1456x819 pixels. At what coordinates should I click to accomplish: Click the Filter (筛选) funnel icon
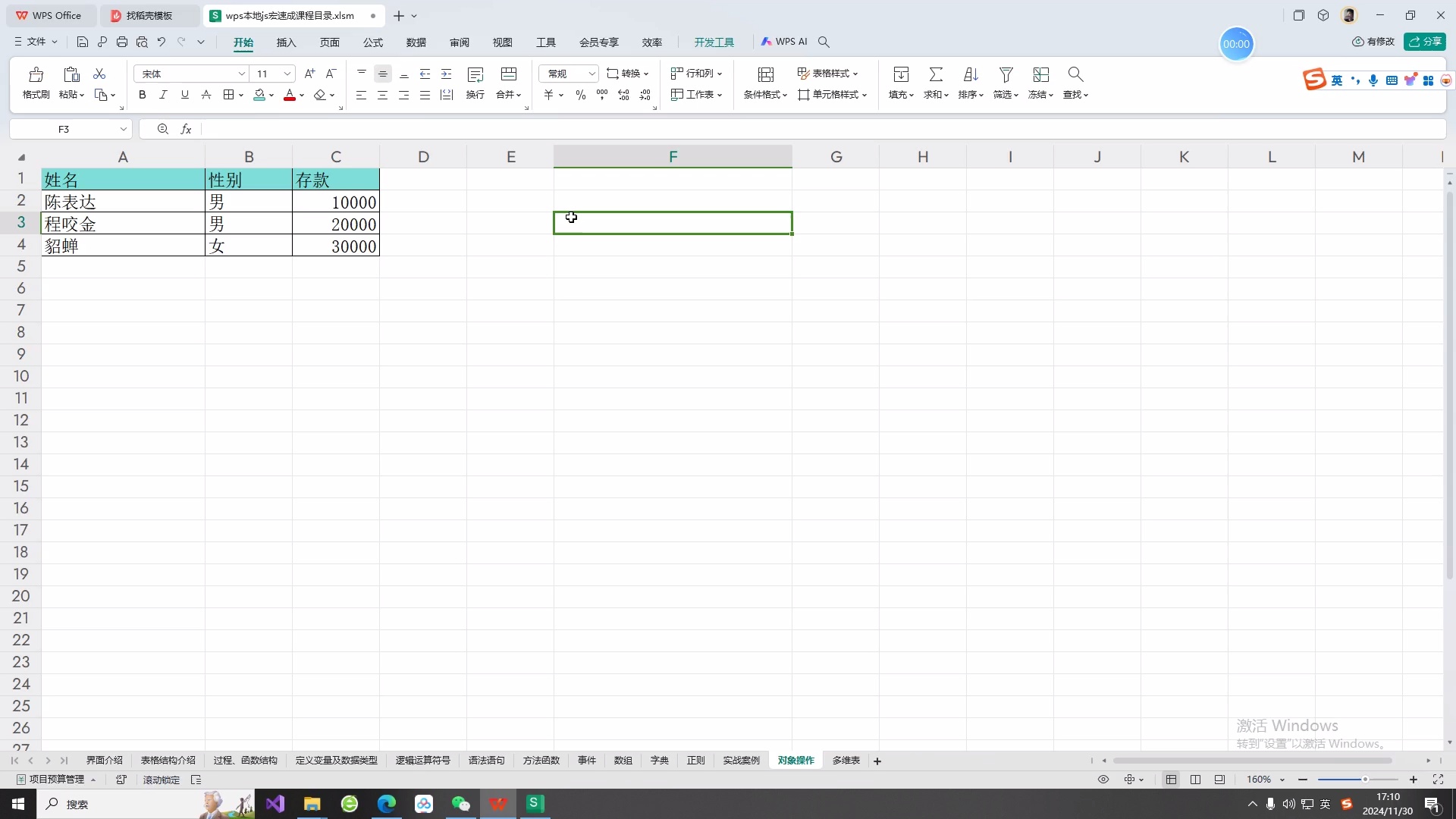(x=1006, y=74)
